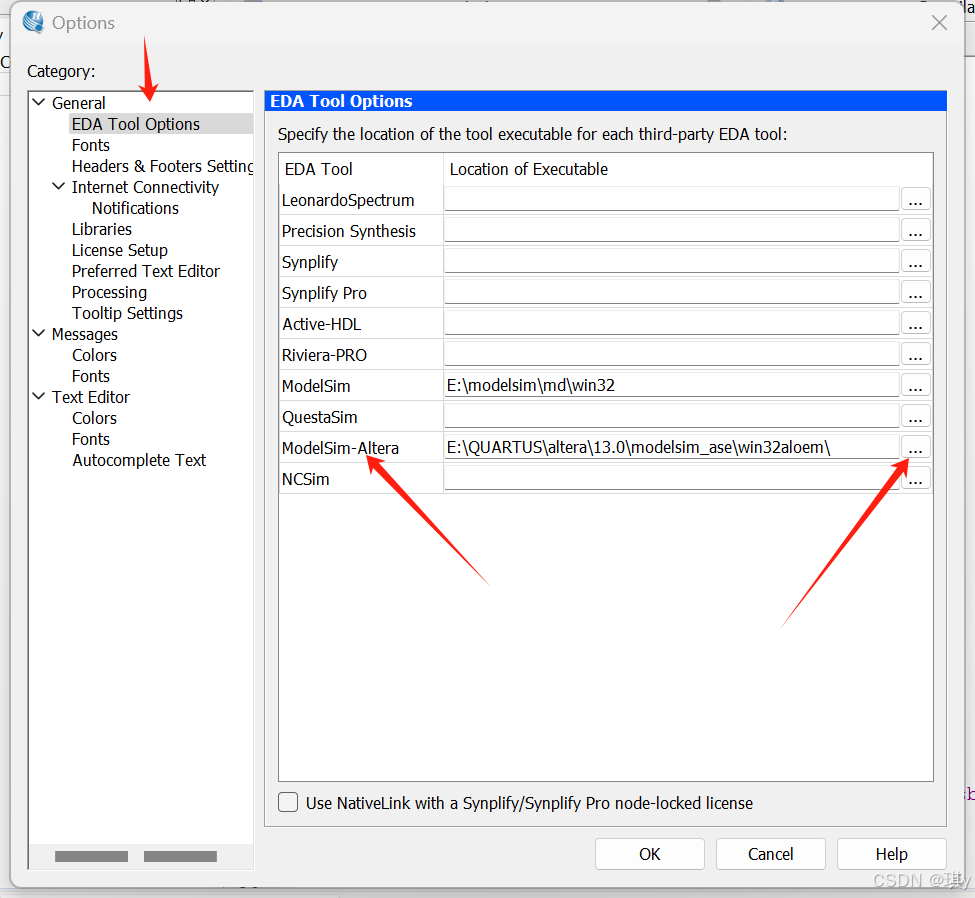This screenshot has width=975, height=898.
Task: Browse for ModelSim-Altera executable location
Action: click(x=915, y=447)
